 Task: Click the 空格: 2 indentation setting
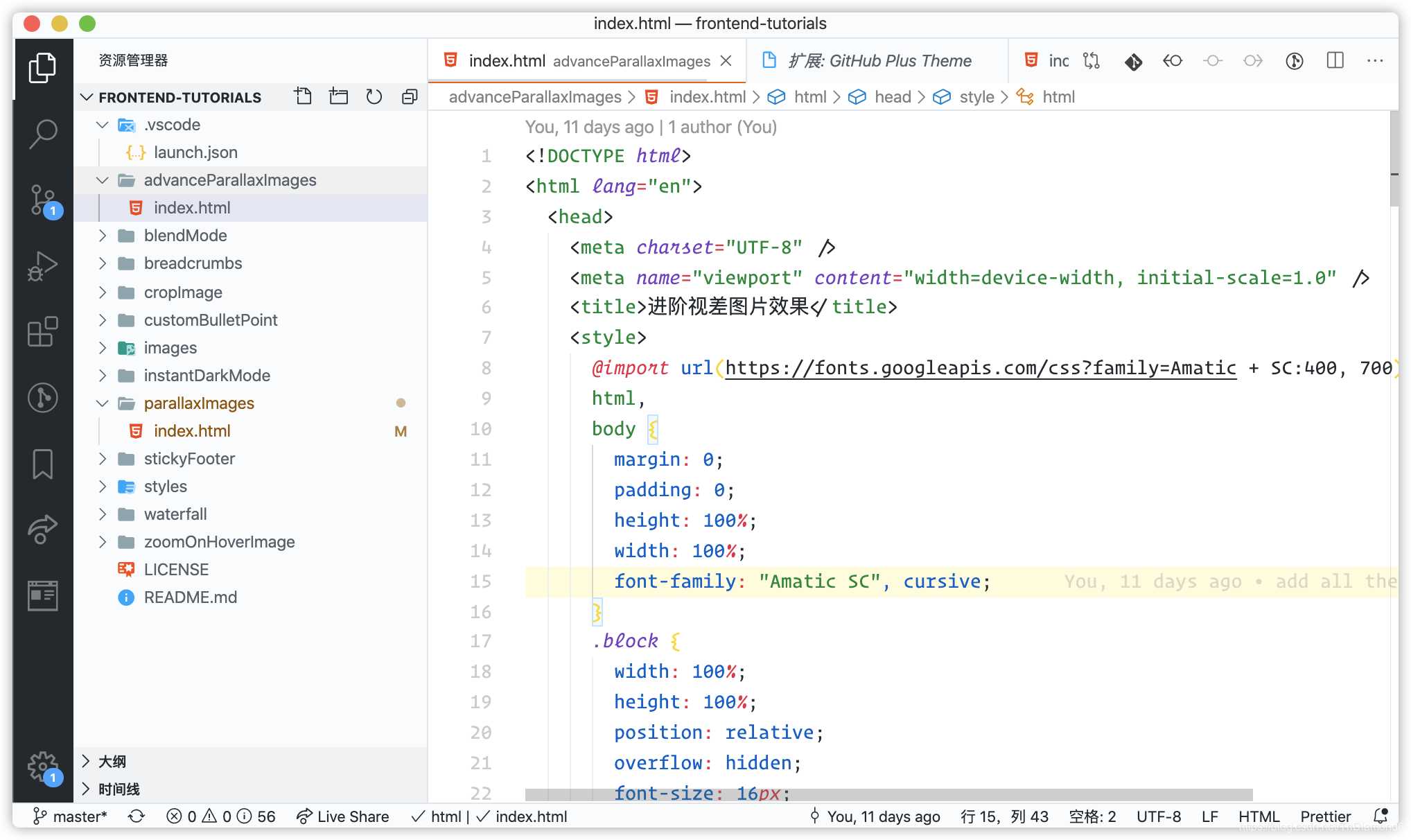(1092, 816)
